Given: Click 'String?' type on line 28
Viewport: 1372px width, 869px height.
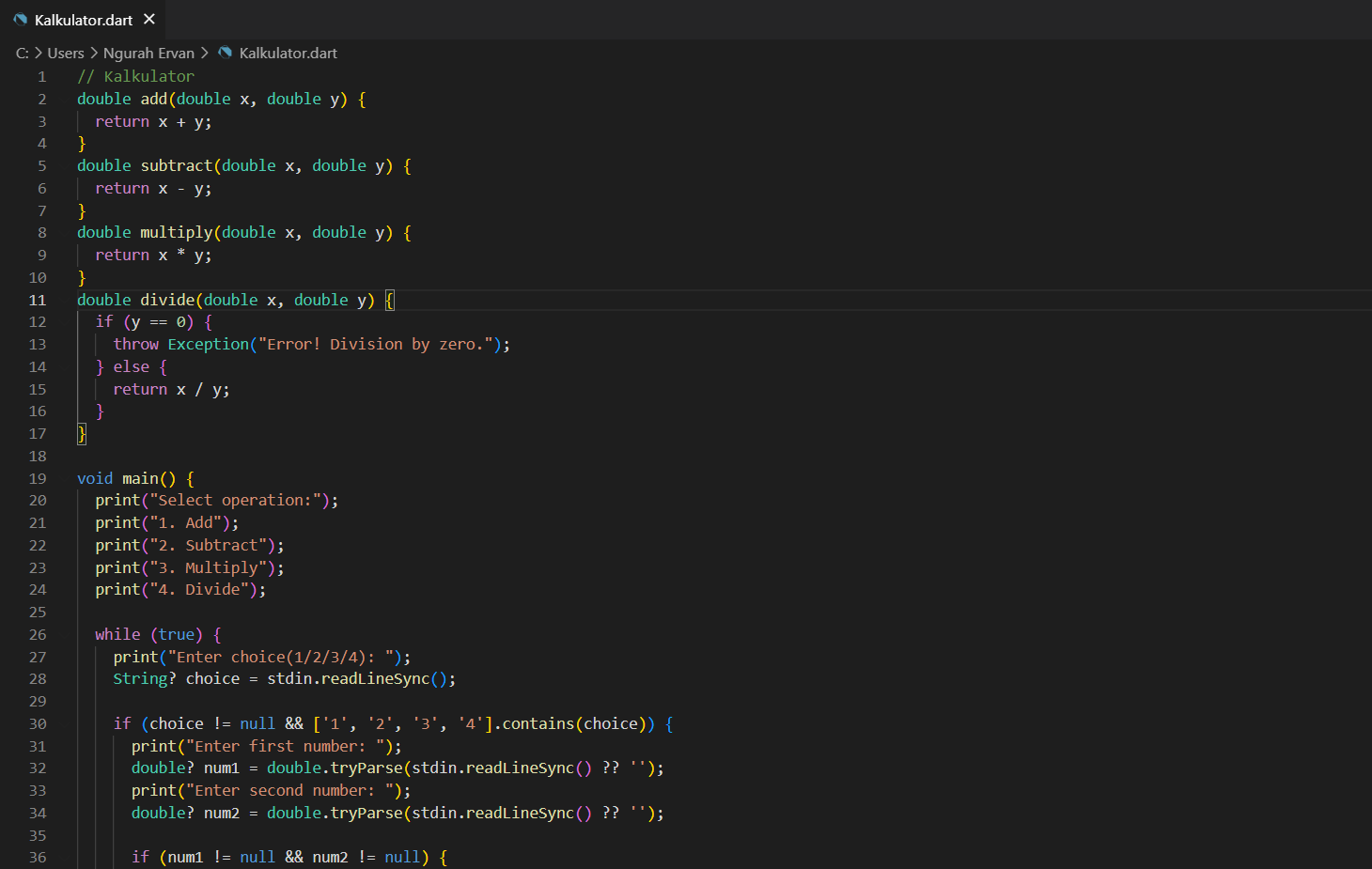Looking at the screenshot, I should [x=145, y=678].
